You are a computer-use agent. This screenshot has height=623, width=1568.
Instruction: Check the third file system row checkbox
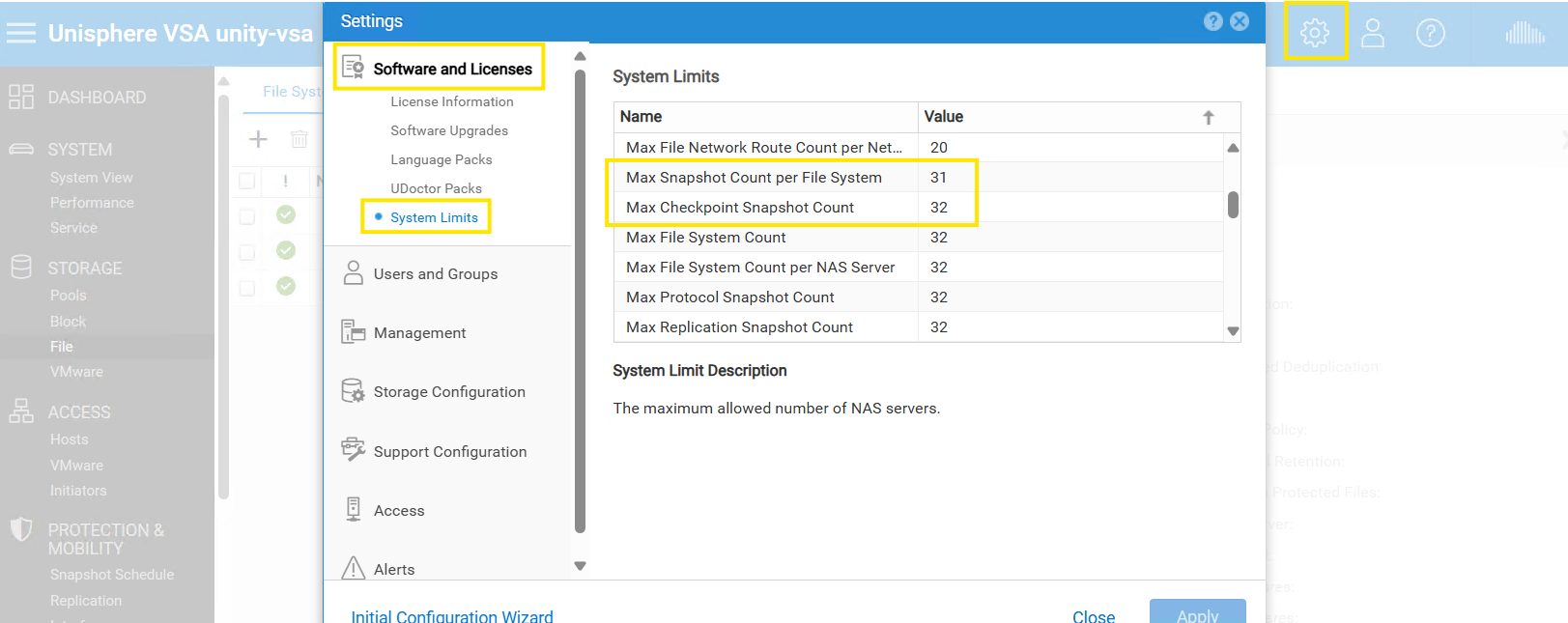tap(247, 288)
